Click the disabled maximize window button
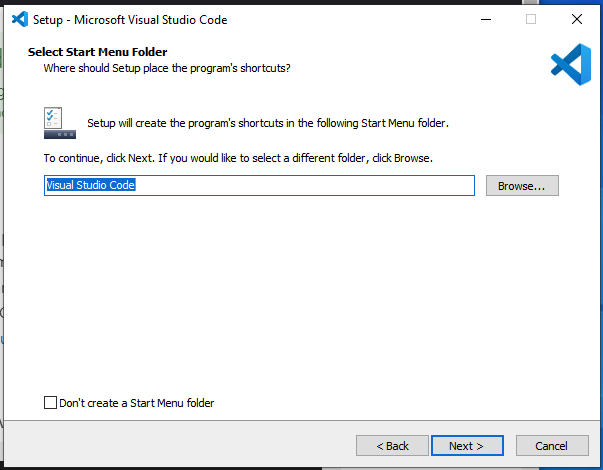The width and height of the screenshot is (603, 470). 531,19
